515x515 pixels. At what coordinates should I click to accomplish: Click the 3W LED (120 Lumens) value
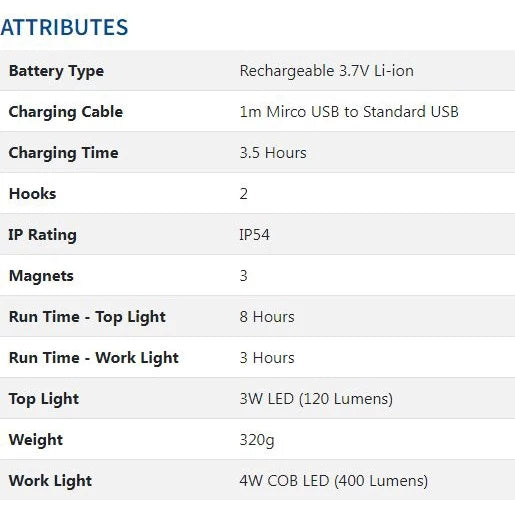coord(316,399)
